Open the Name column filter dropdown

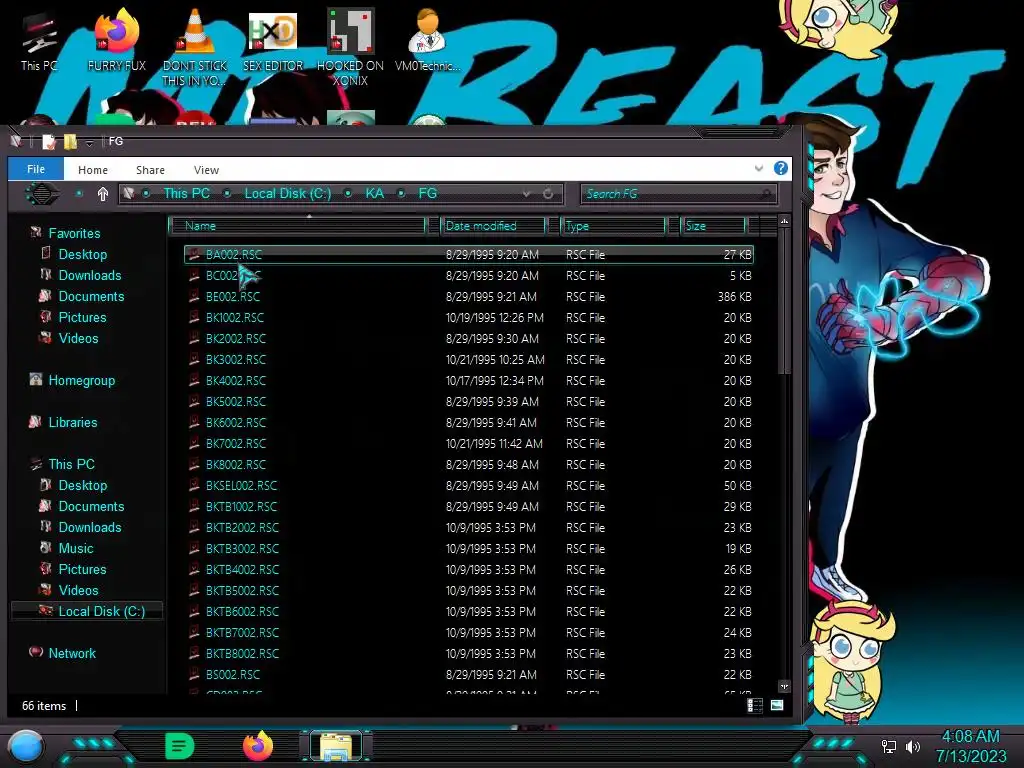(432, 226)
